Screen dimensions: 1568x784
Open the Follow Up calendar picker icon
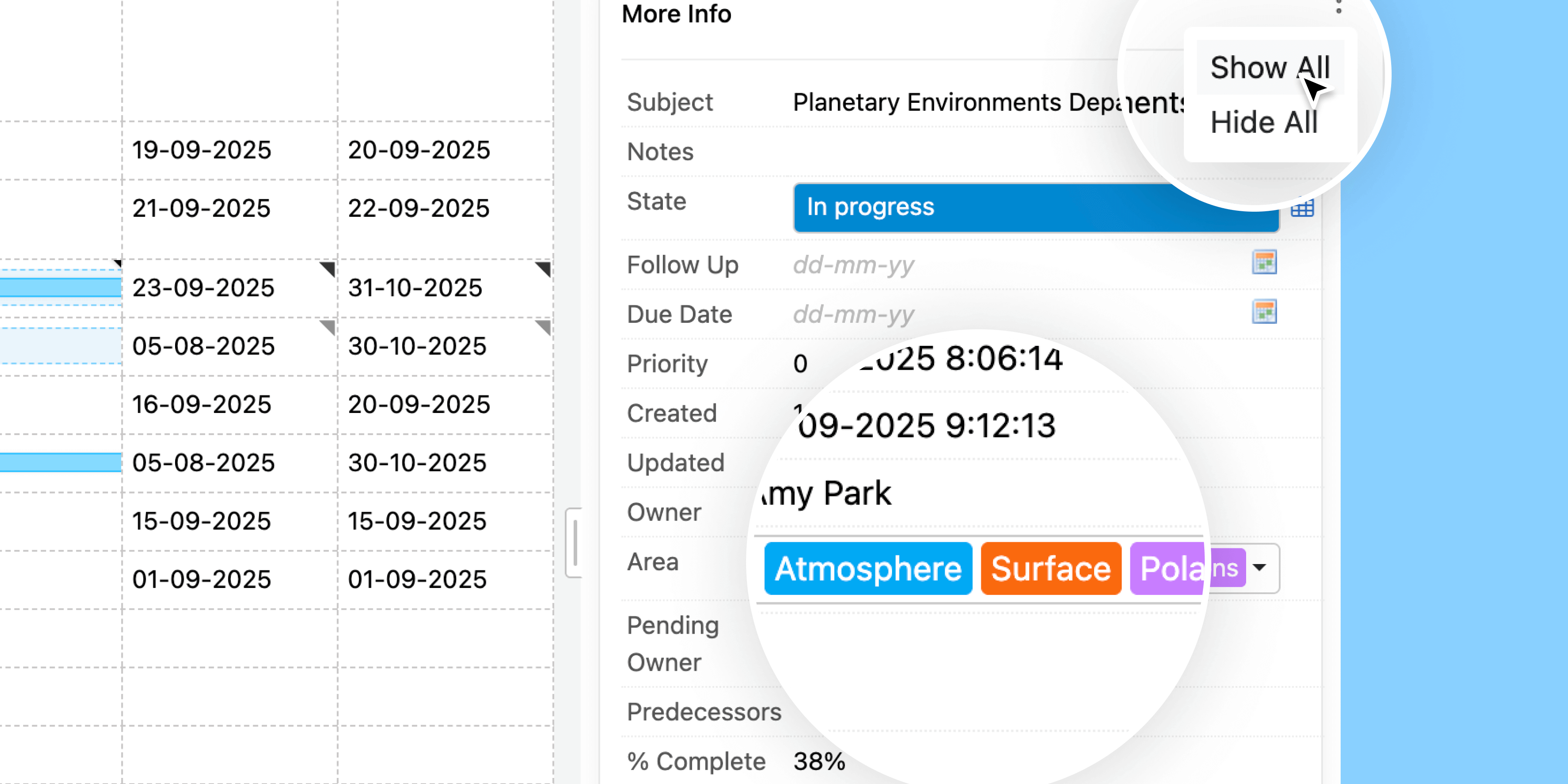[1264, 263]
